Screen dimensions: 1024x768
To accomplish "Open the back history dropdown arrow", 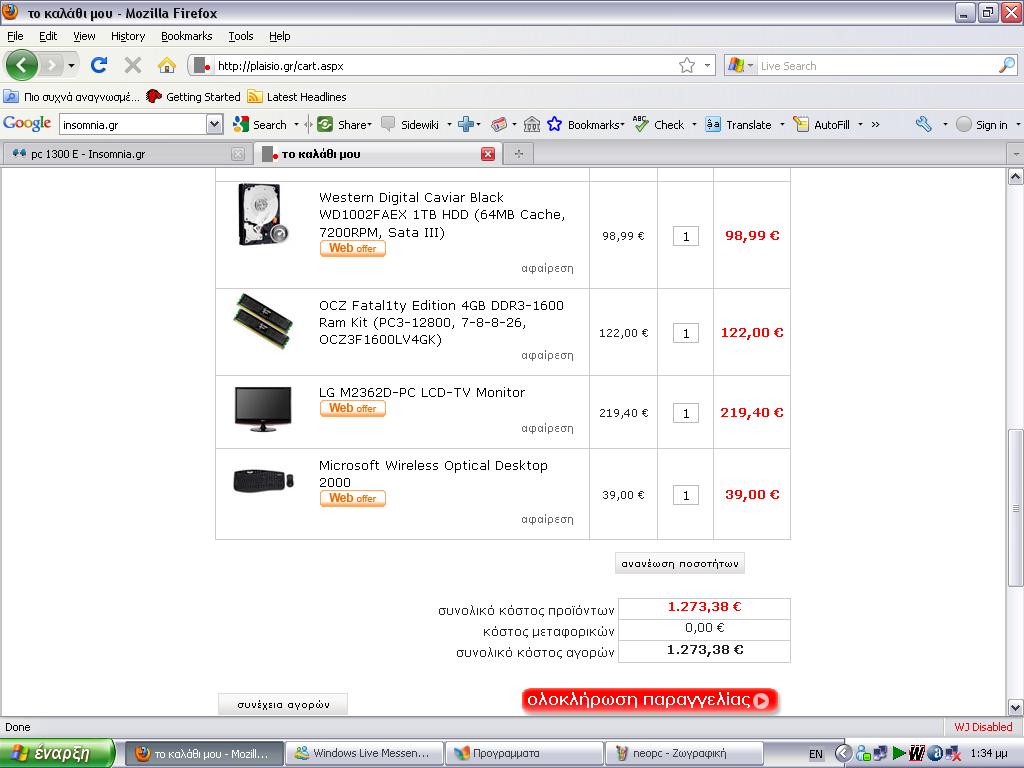I will 71,65.
